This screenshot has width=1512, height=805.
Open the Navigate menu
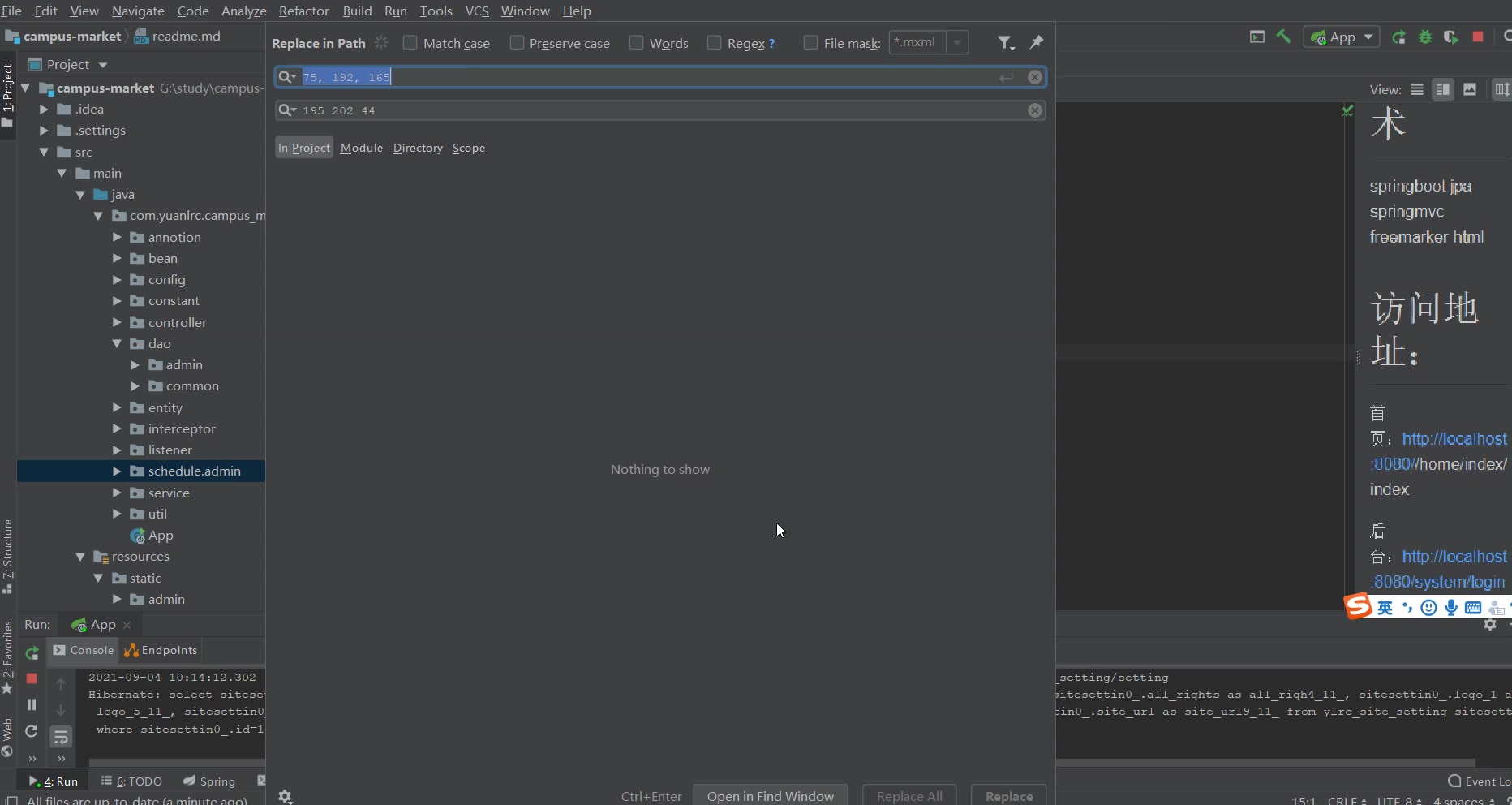click(x=138, y=11)
